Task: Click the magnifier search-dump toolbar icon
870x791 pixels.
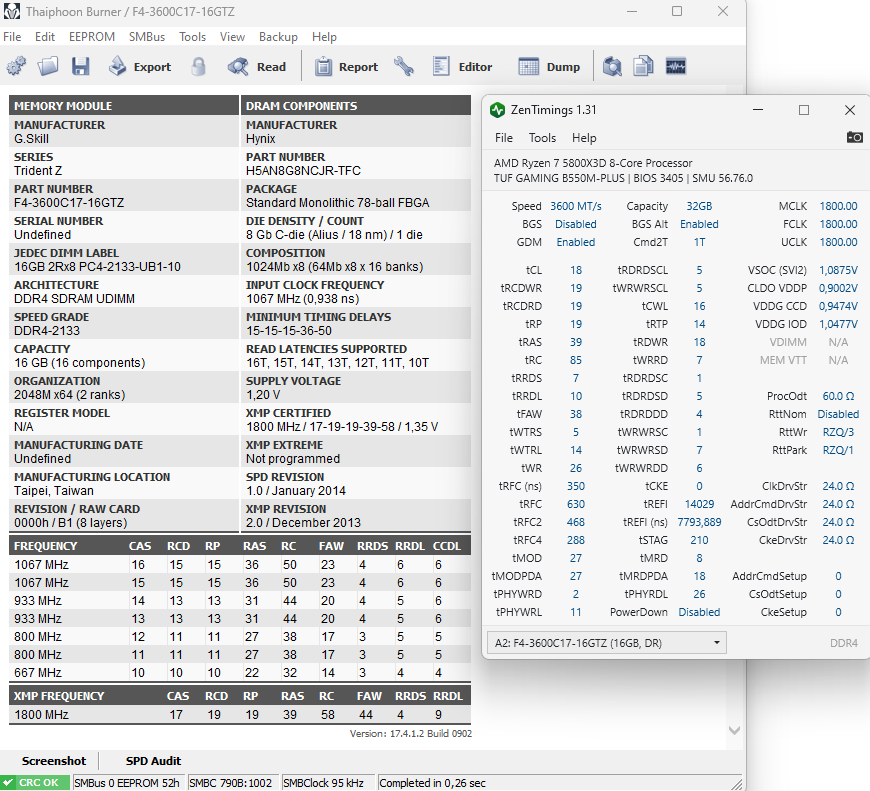Action: click(612, 67)
